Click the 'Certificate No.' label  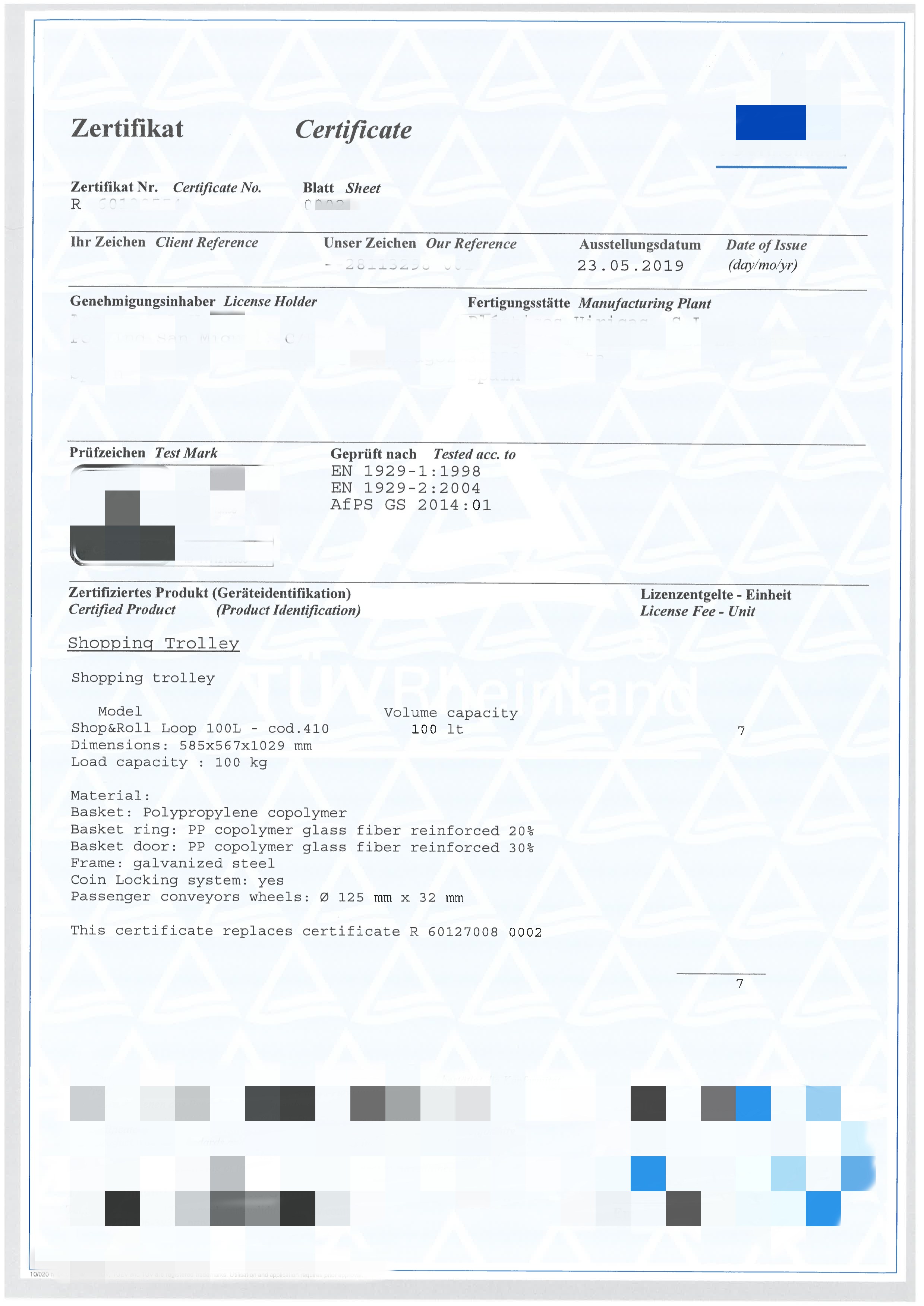[217, 188]
